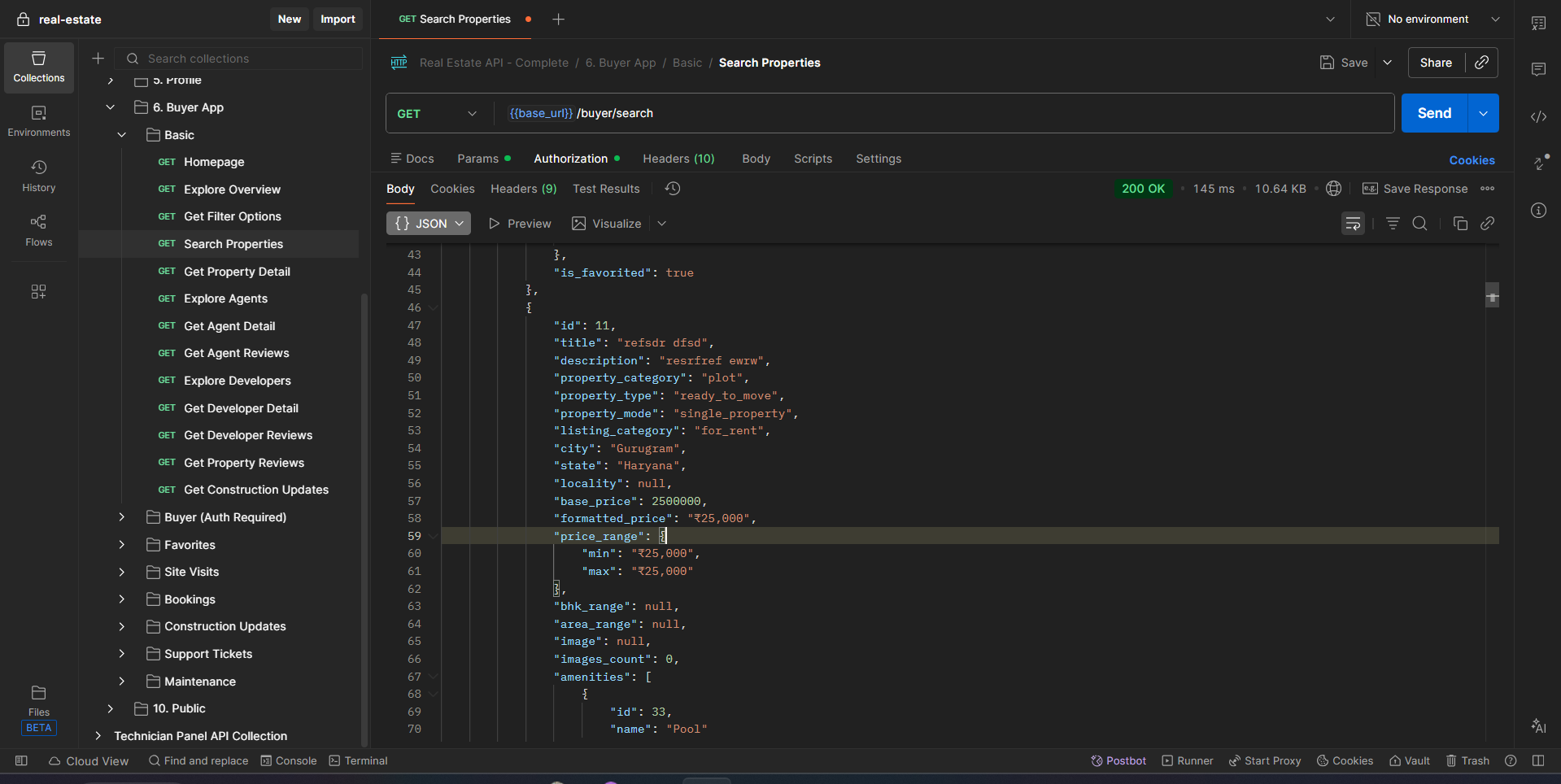This screenshot has width=1561, height=784.
Task: Search within the response body
Action: pos(1419,224)
